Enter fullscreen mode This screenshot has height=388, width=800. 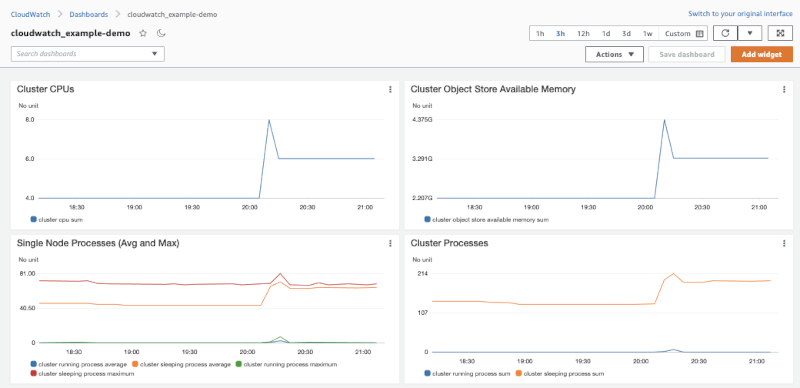[780, 33]
